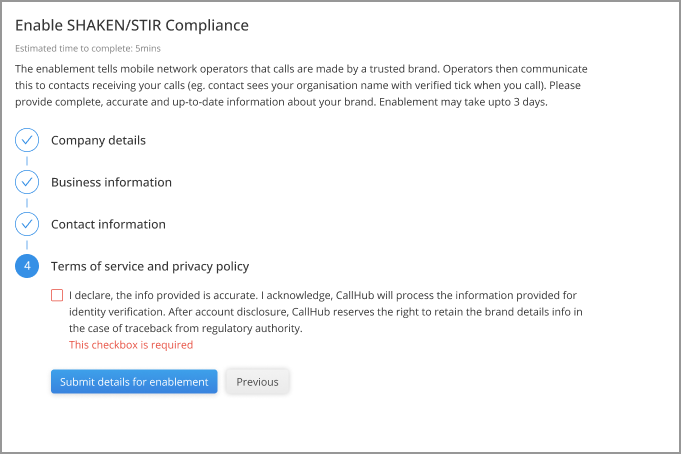Click the connector line below Business information icon
This screenshot has height=454, width=681.
pos(27,203)
